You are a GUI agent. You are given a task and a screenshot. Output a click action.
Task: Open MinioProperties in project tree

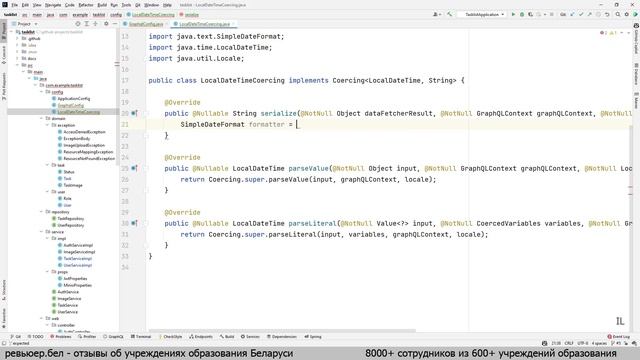pos(77,285)
